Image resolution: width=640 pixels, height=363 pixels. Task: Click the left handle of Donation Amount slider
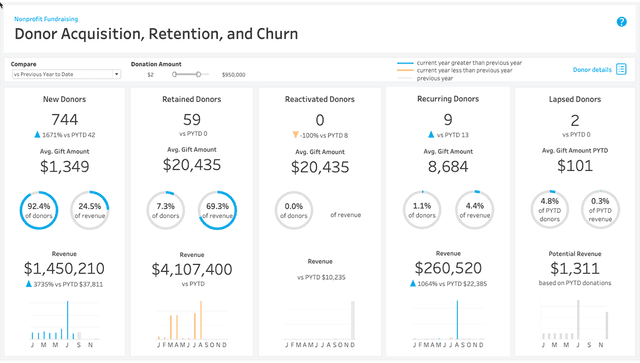tap(174, 74)
